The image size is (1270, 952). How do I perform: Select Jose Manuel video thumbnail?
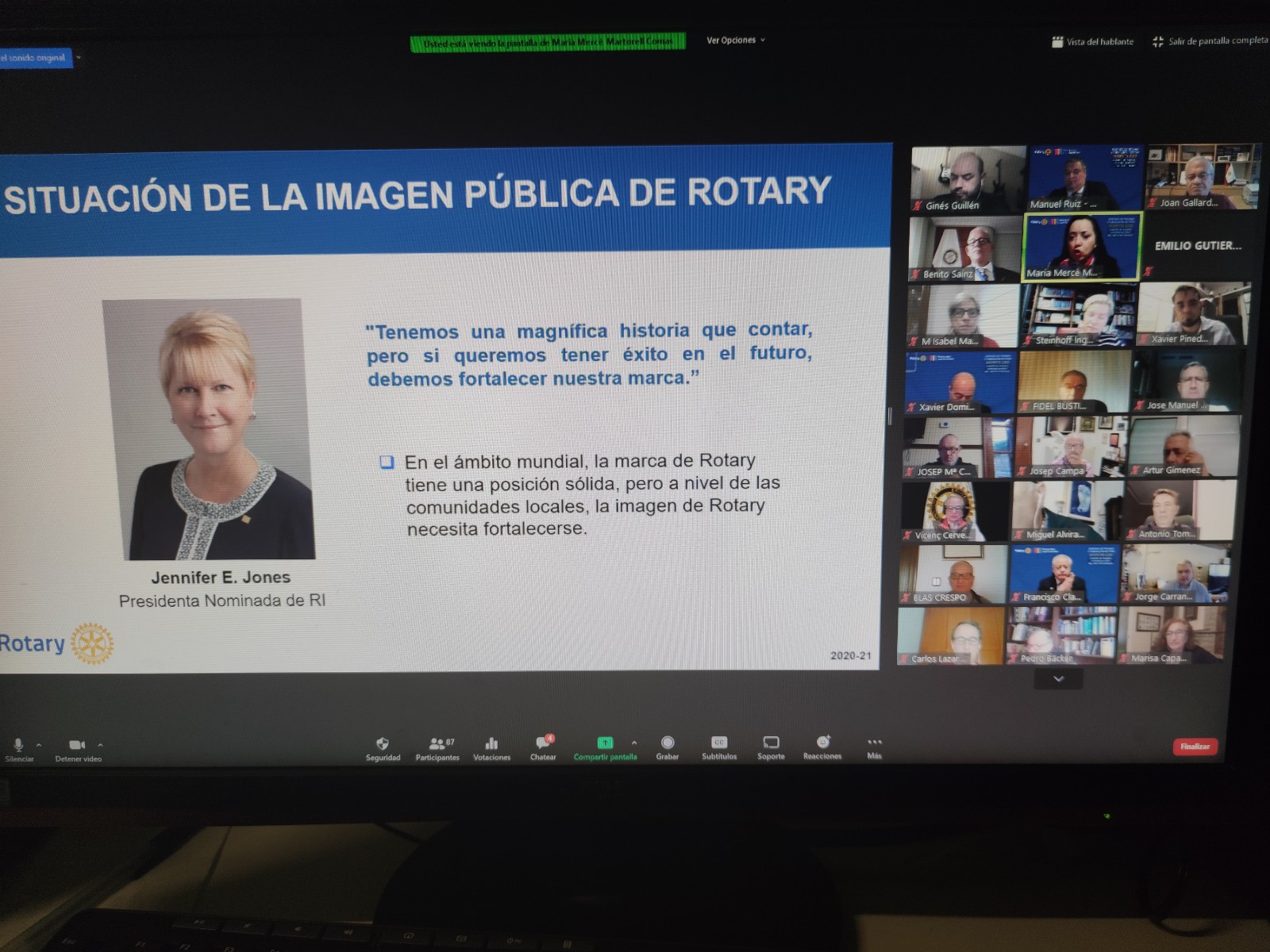(x=1187, y=380)
